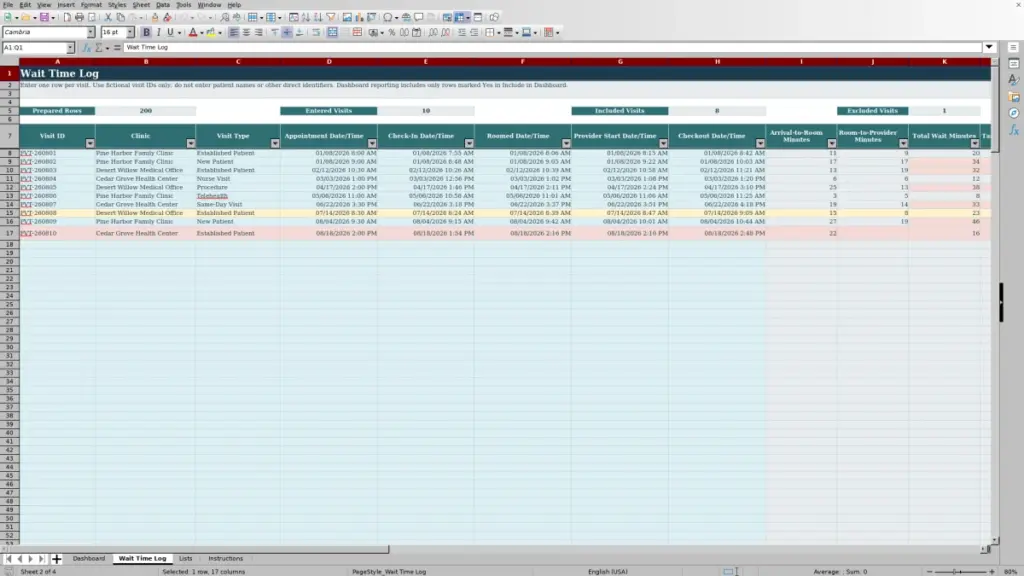This screenshot has height=576, width=1024.
Task: Open the Data menu
Action: pyautogui.click(x=163, y=5)
